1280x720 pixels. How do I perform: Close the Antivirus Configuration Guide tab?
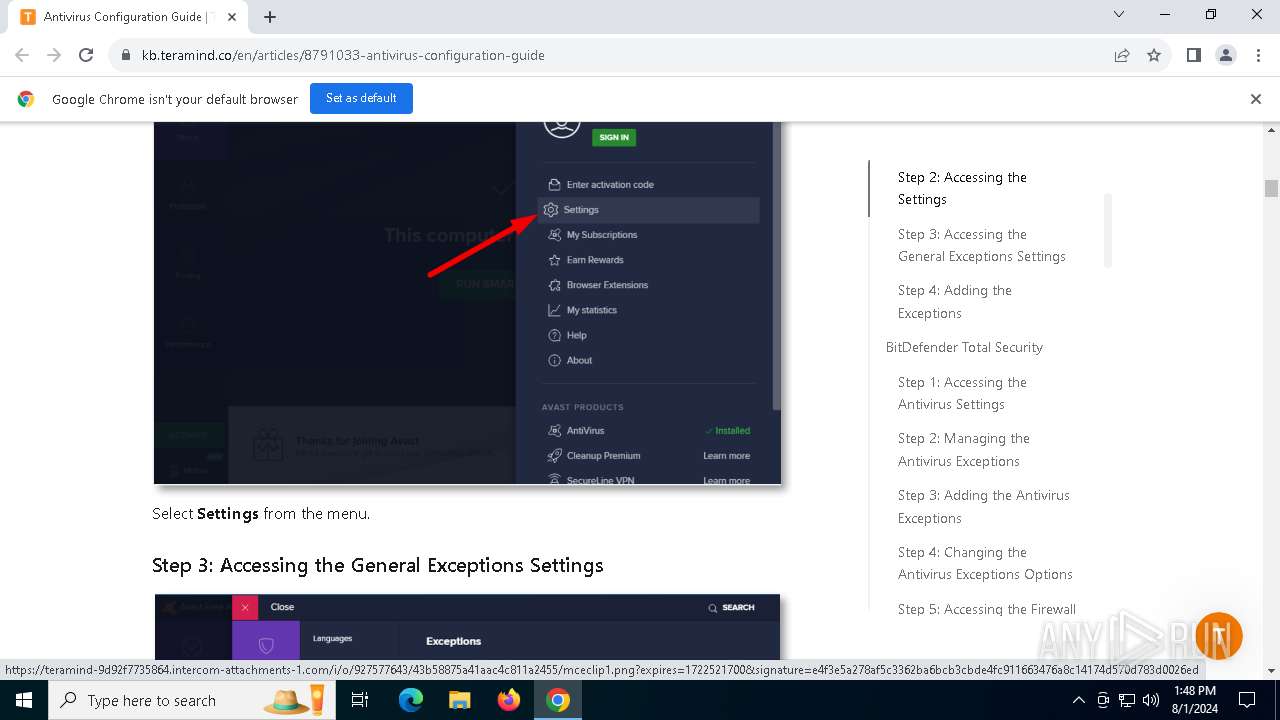tap(232, 17)
